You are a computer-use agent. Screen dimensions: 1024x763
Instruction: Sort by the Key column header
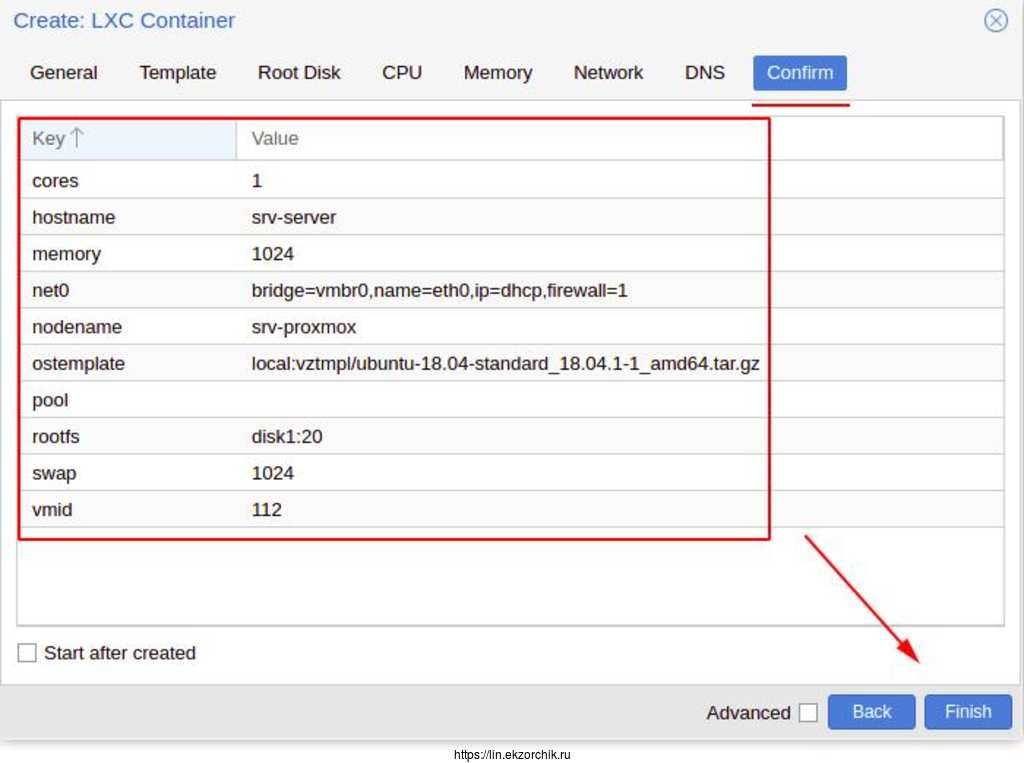point(49,139)
